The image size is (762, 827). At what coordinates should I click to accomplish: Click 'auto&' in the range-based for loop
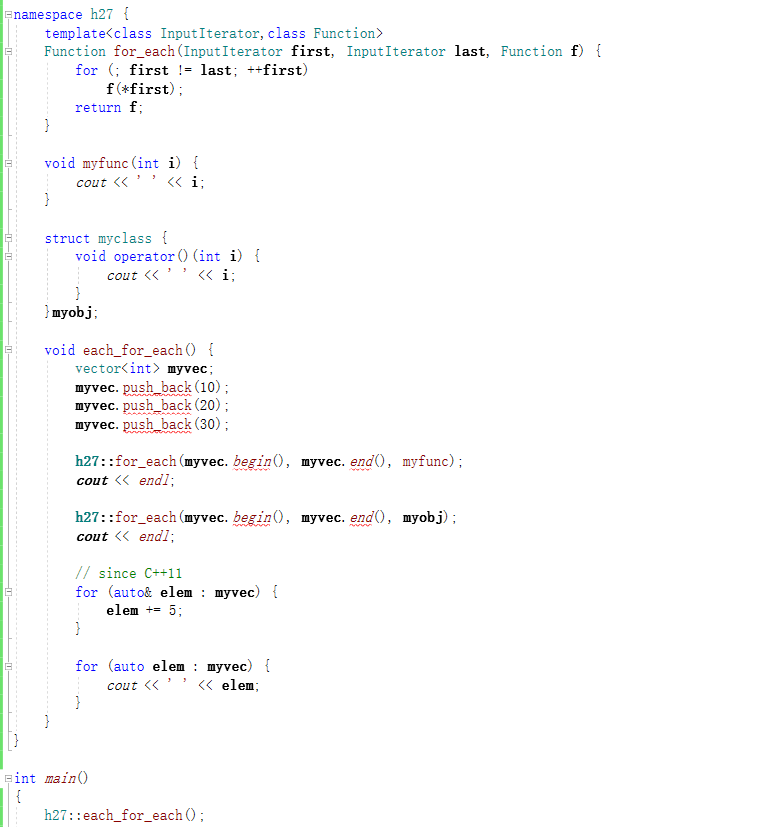click(x=132, y=592)
